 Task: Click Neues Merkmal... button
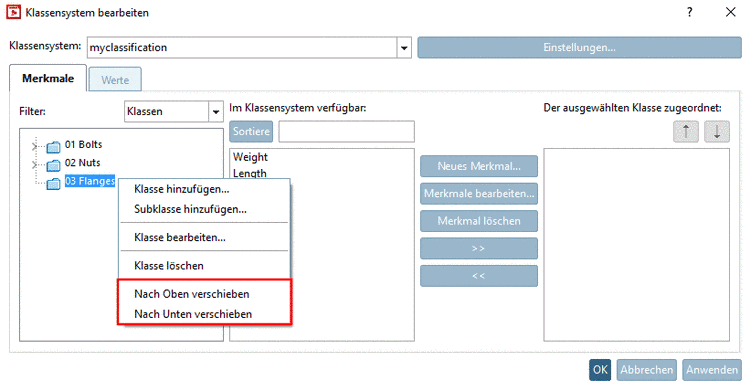[479, 166]
